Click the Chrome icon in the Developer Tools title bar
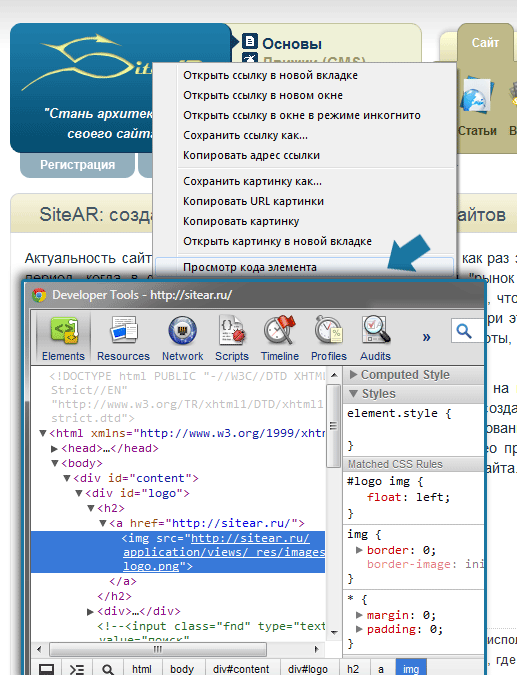 [39, 295]
